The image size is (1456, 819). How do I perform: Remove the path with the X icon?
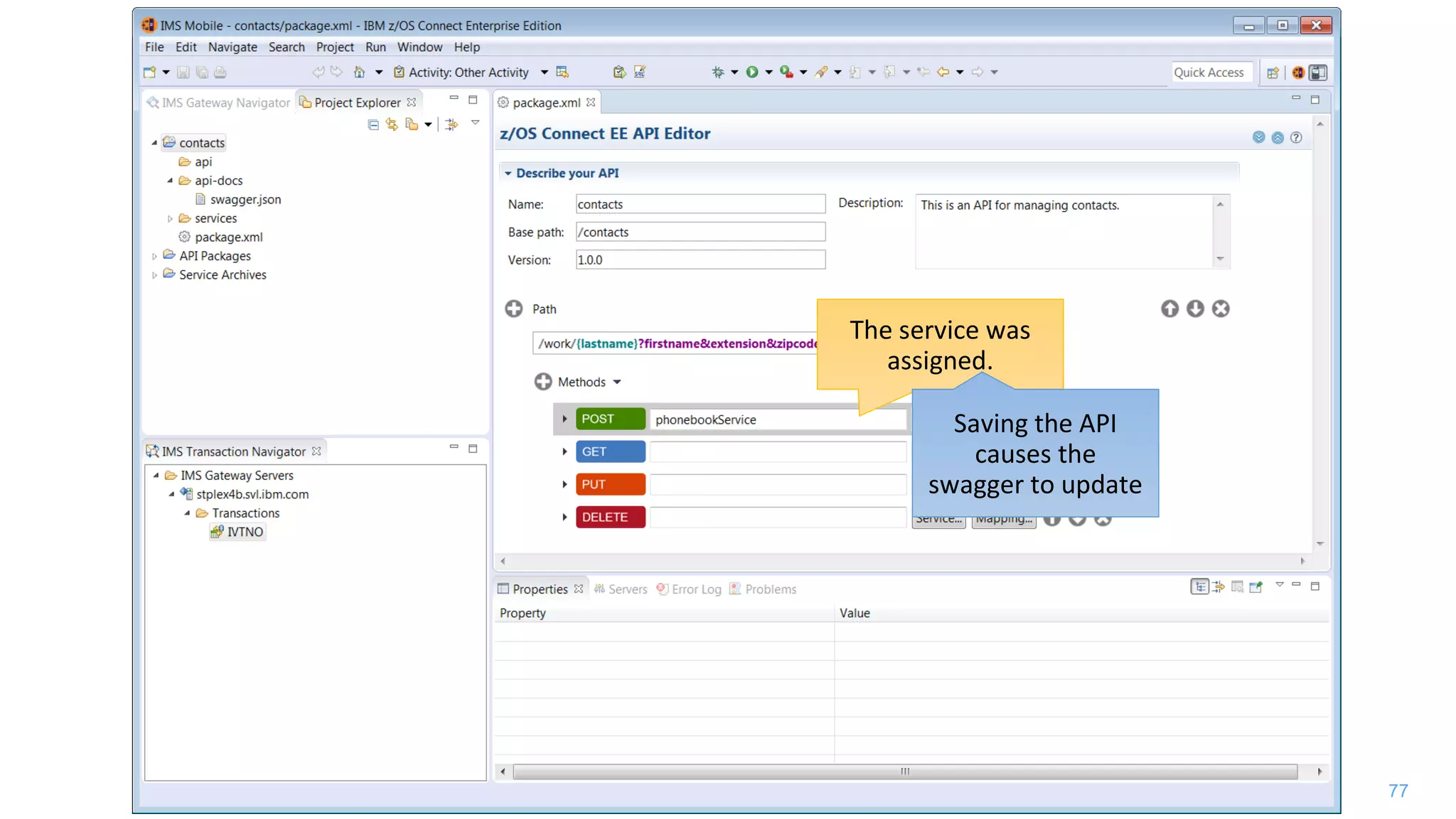(1221, 309)
